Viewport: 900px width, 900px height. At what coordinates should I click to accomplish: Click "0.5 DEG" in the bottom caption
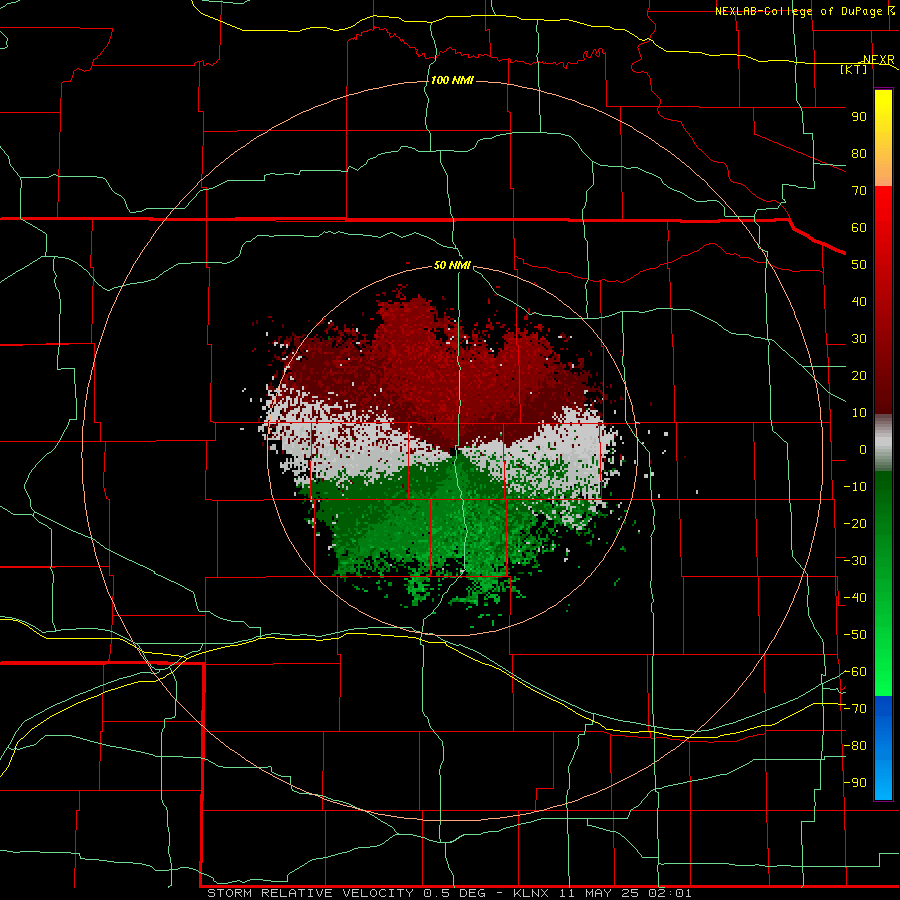coord(455,893)
